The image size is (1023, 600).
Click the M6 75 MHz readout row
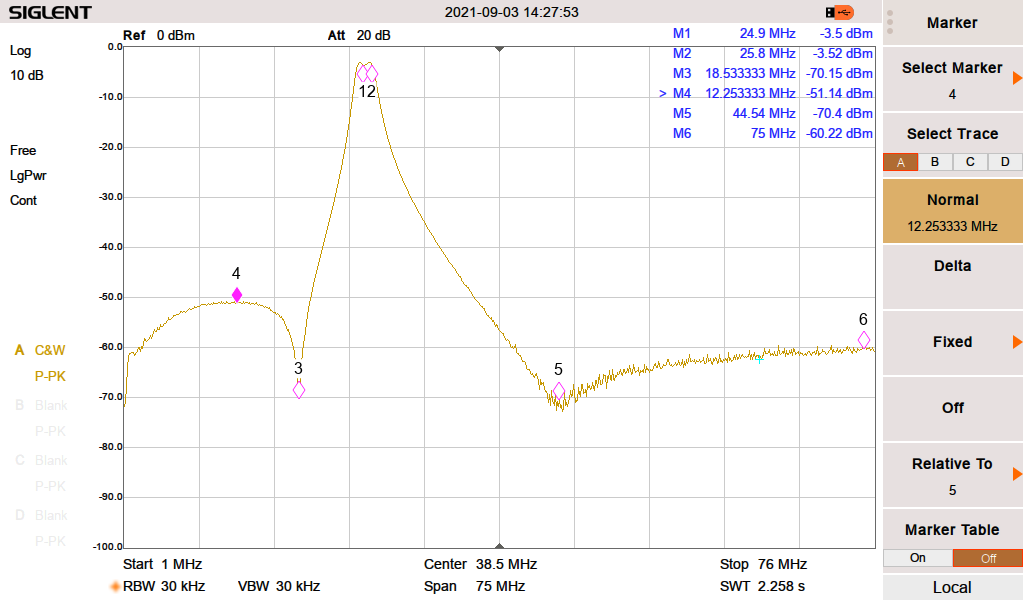772,134
